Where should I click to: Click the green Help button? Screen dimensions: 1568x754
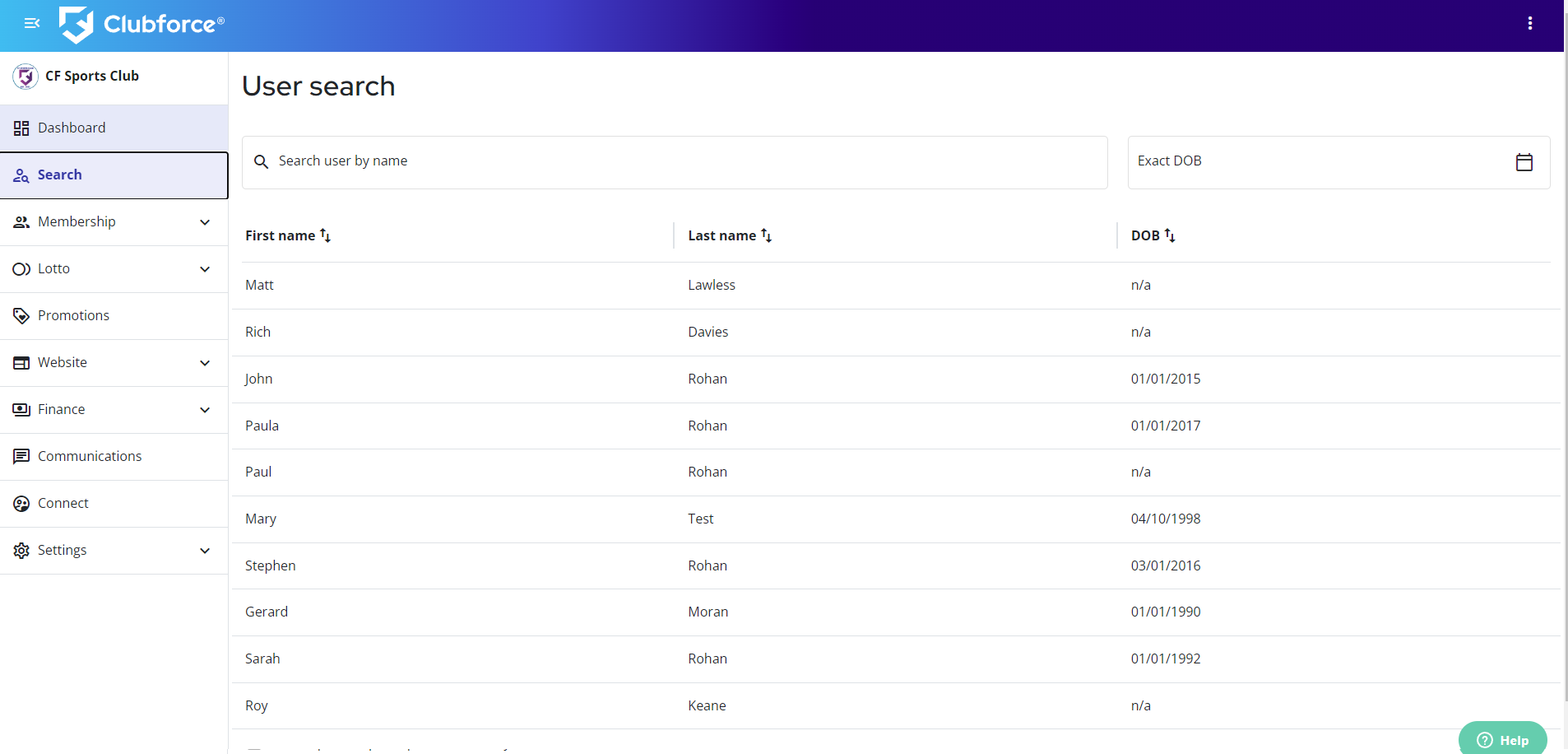[x=1502, y=739]
